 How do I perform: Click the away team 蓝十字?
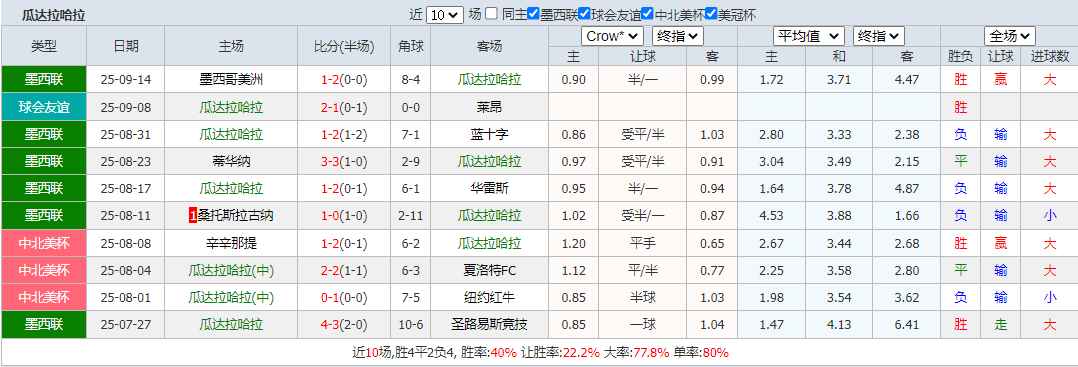click(489, 134)
